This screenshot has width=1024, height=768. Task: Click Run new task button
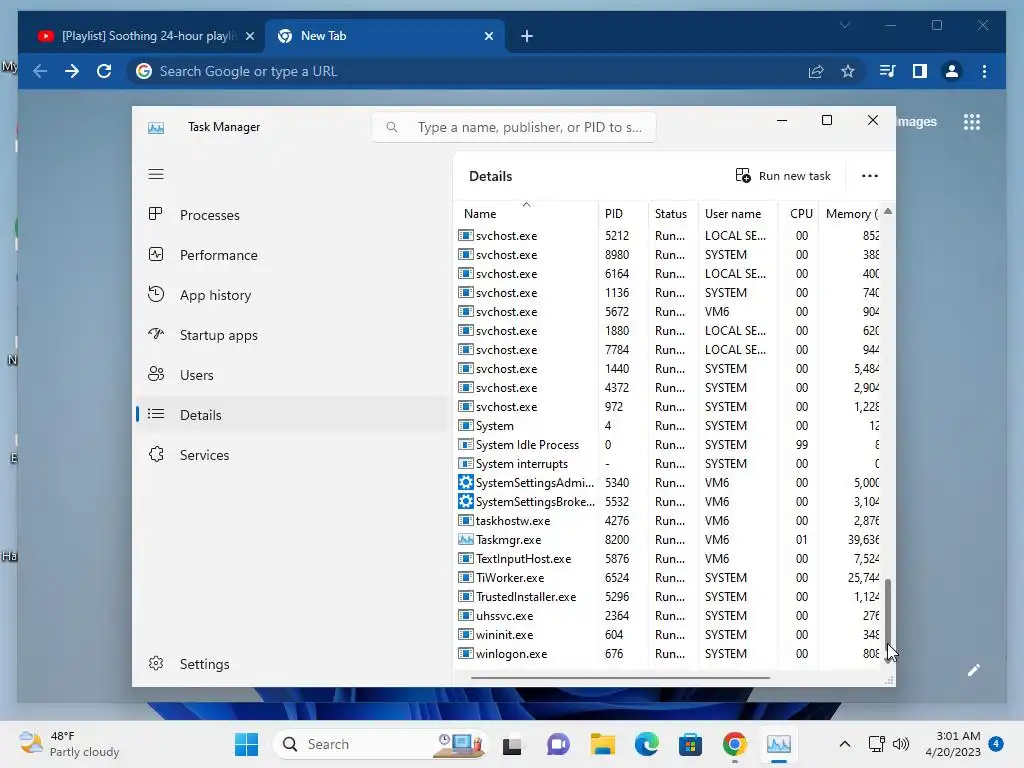[782, 176]
